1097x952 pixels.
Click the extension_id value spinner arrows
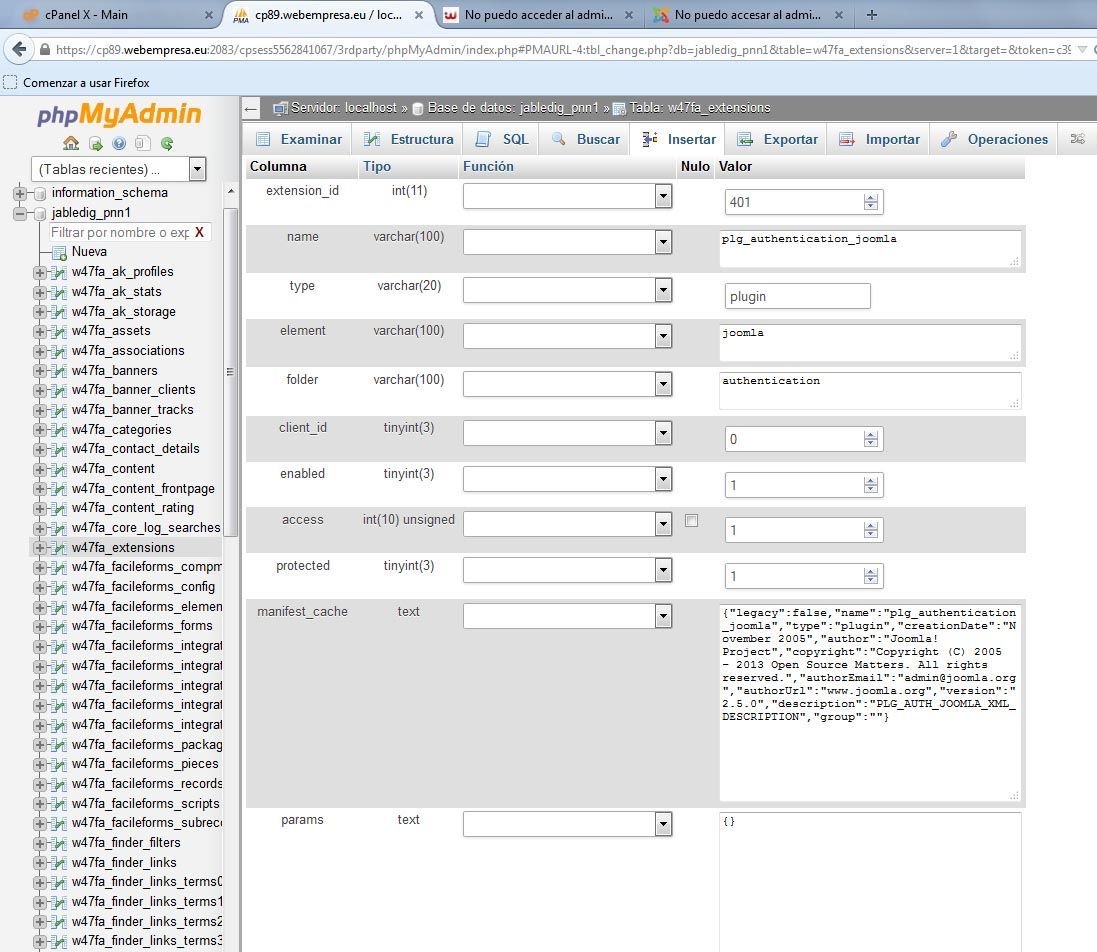(x=870, y=202)
